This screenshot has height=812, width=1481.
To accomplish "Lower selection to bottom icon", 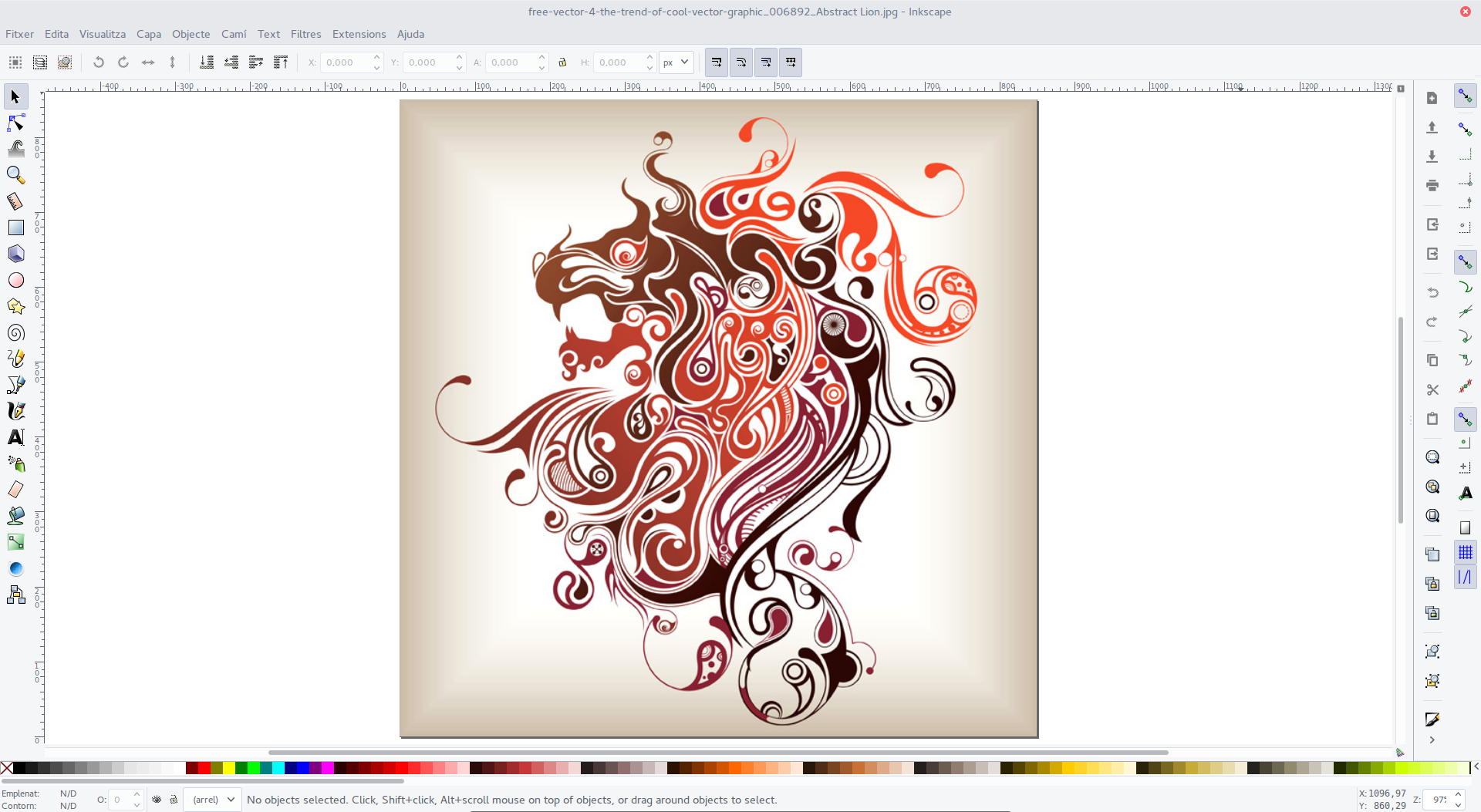I will point(207,62).
